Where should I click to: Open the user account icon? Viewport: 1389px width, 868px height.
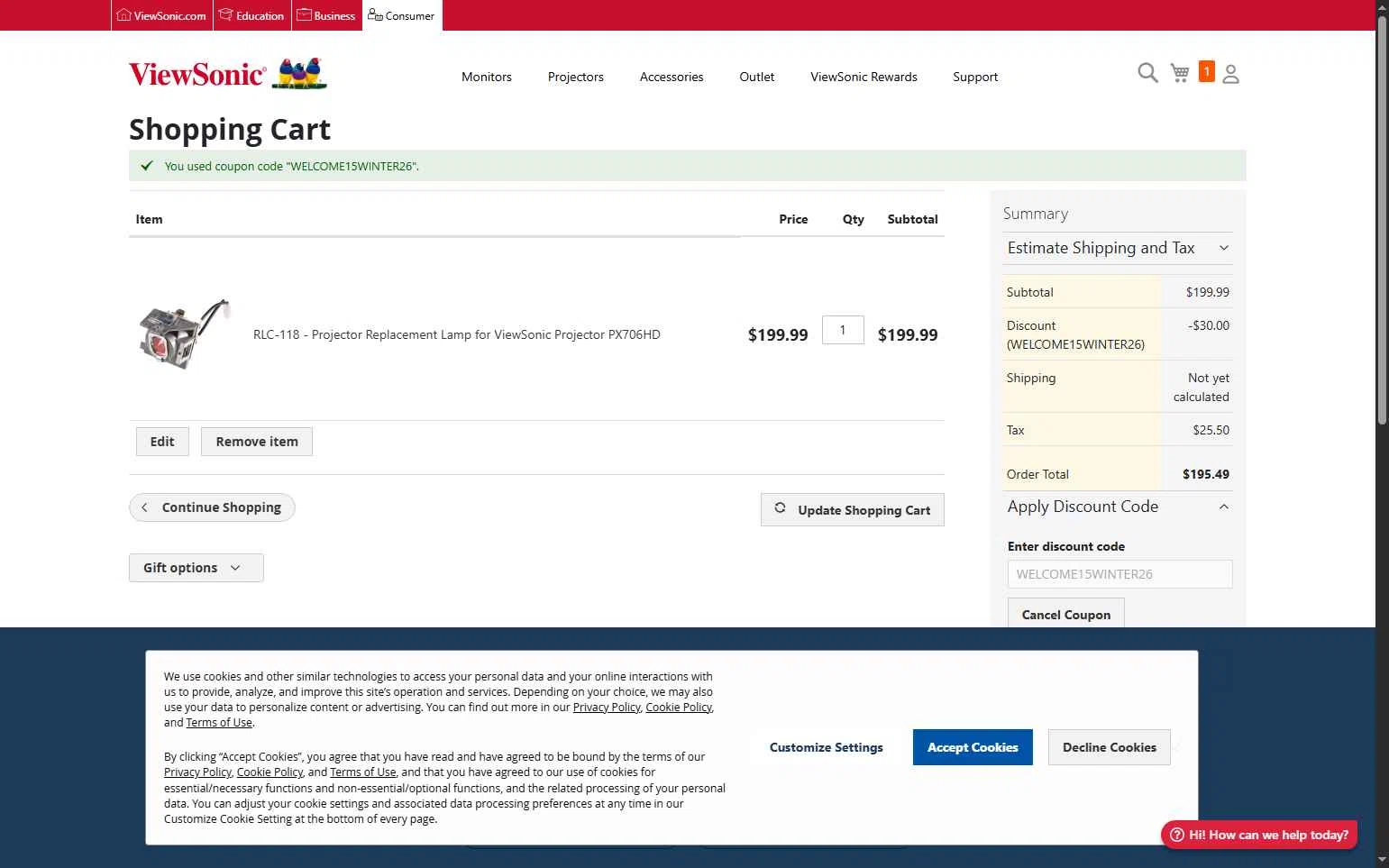pos(1231,74)
